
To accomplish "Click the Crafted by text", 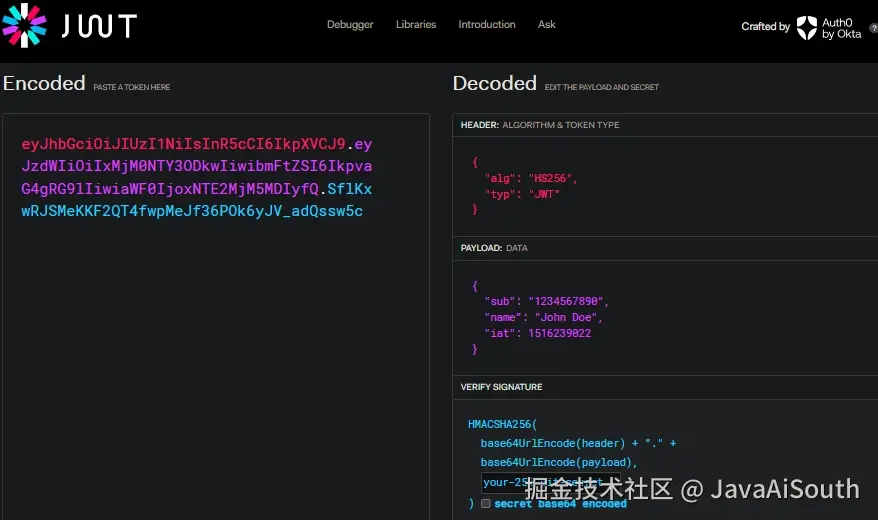I will pyautogui.click(x=765, y=27).
